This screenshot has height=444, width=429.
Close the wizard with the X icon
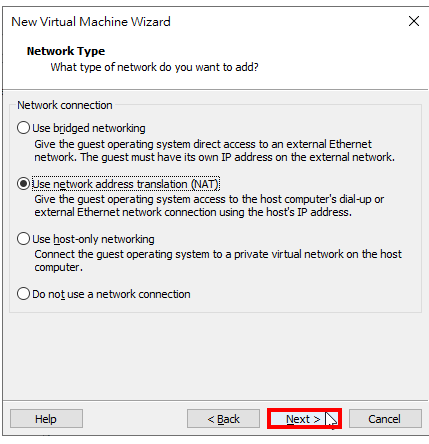point(414,21)
